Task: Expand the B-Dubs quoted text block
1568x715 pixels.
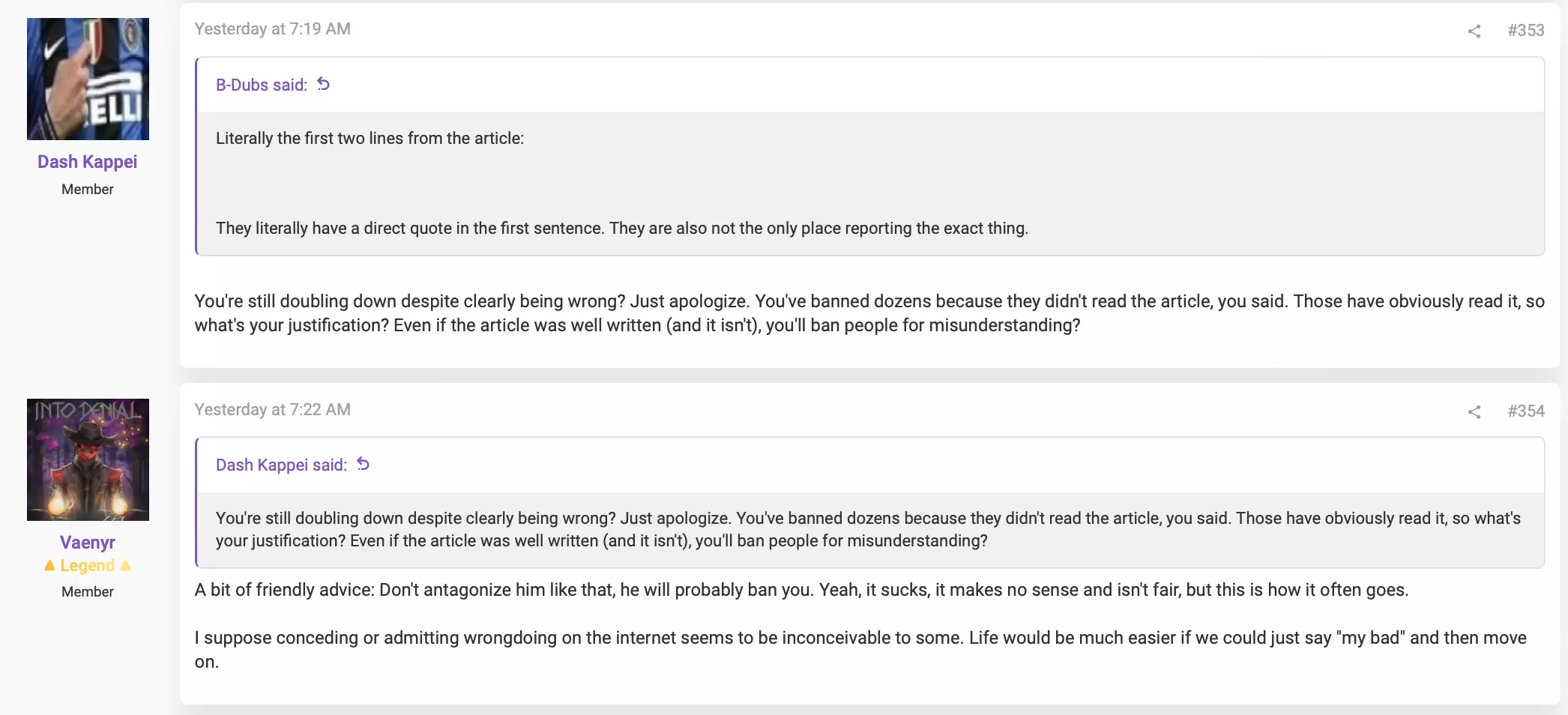Action: tap(869, 183)
